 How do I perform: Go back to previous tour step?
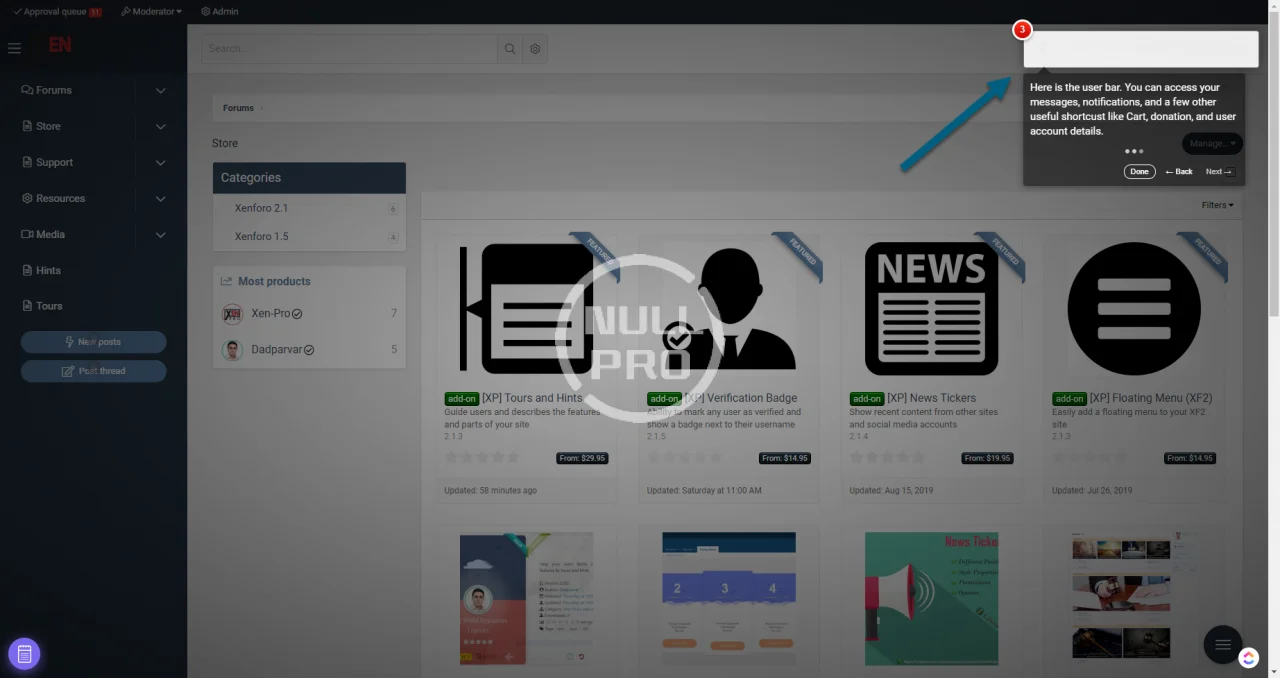point(1179,172)
